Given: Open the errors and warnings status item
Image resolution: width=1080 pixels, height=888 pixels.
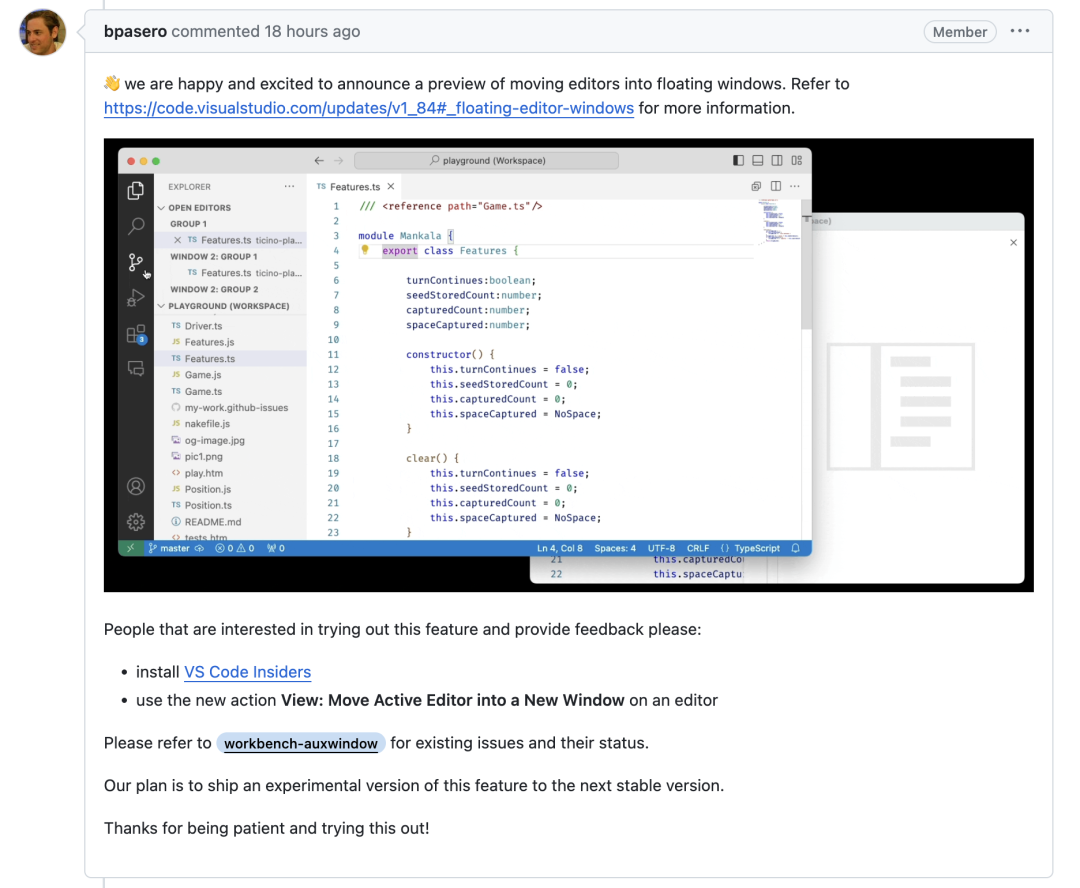Looking at the screenshot, I should [x=234, y=548].
